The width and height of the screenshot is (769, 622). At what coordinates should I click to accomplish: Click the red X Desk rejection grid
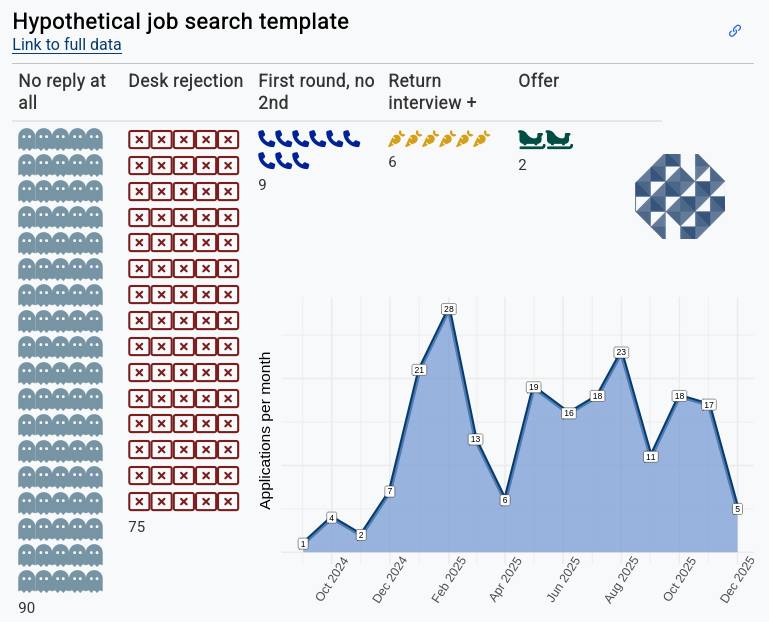pos(184,320)
